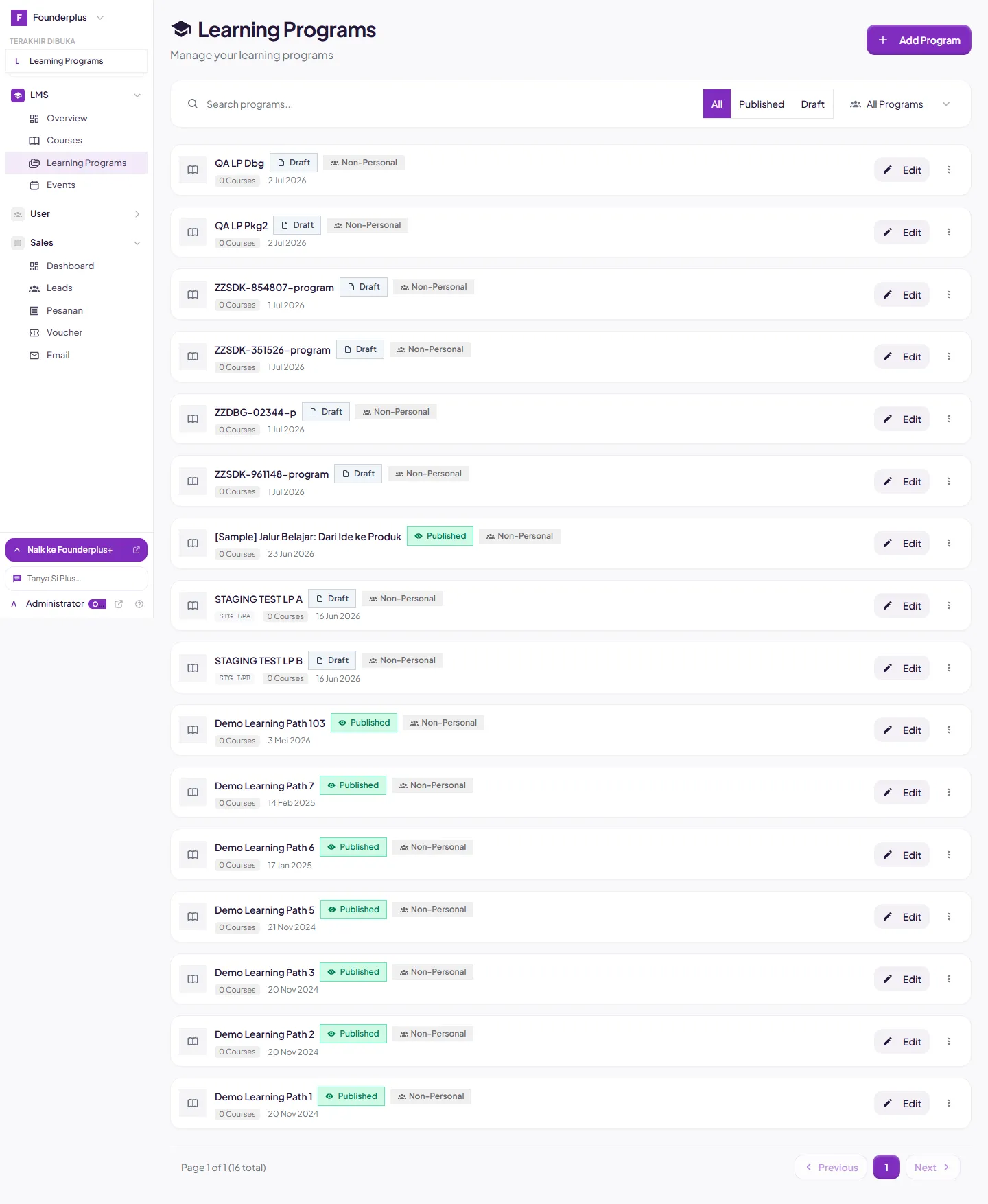
Task: Open more options for Demo Learning Path 7
Action: pos(949,792)
